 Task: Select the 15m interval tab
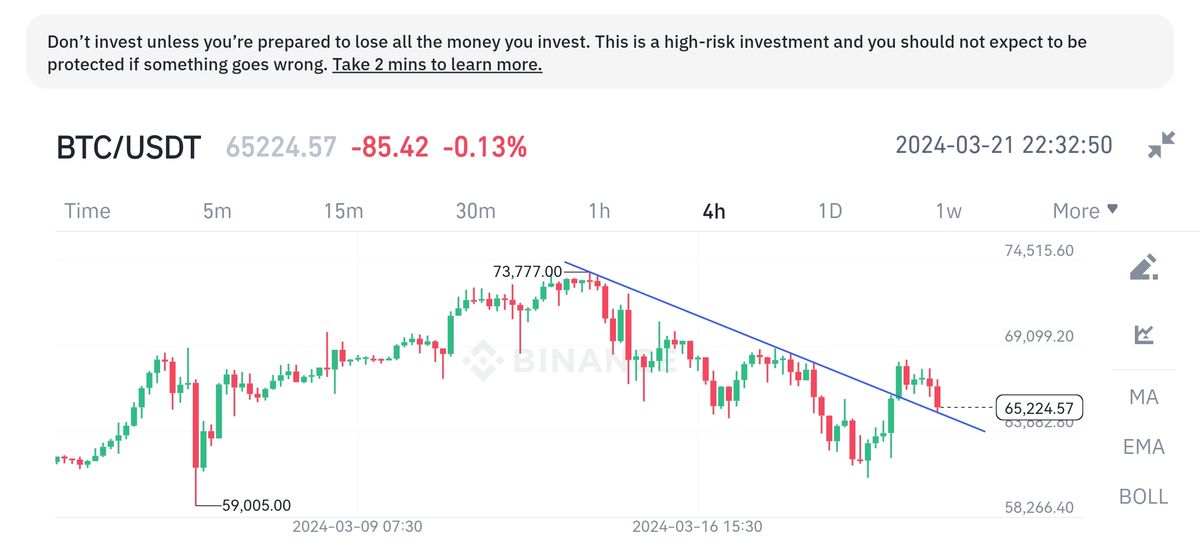point(343,211)
